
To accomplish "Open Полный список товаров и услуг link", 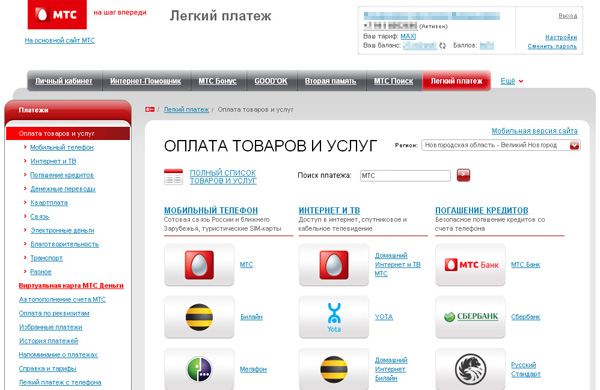I will [x=223, y=177].
